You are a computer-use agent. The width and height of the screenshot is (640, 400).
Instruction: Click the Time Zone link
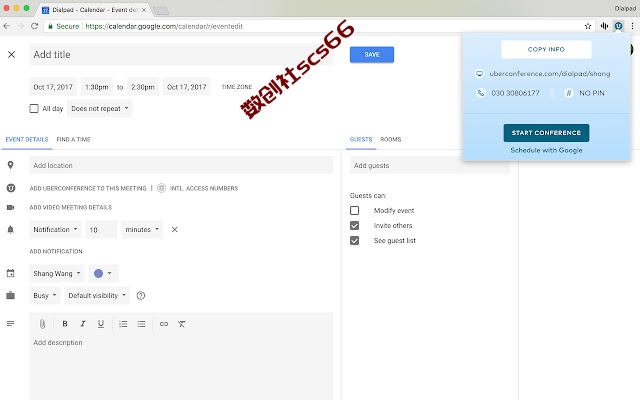(x=237, y=87)
